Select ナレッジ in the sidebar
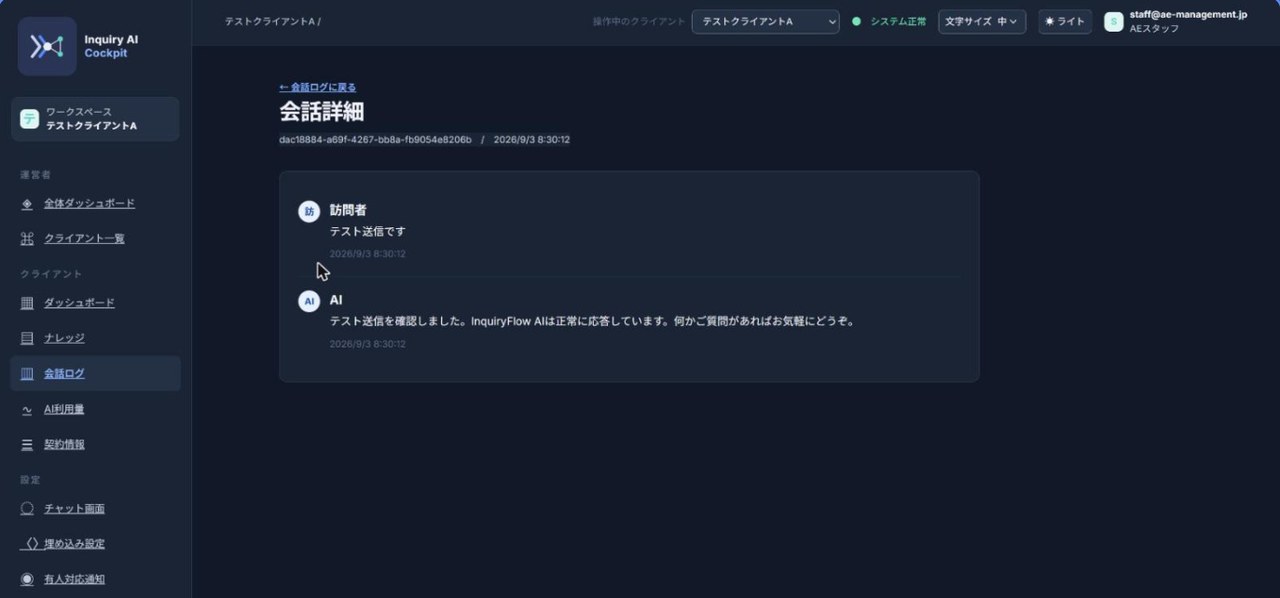The height and width of the screenshot is (598, 1280). [x=64, y=338]
